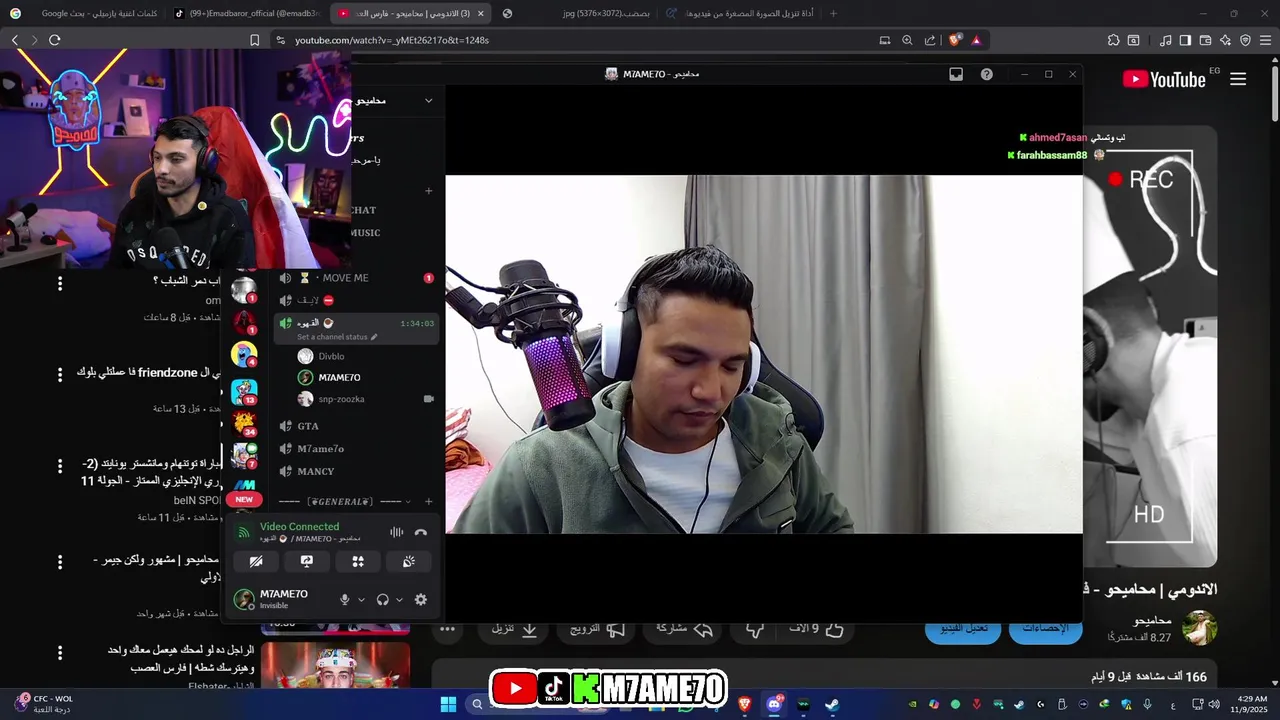1280x720 pixels.
Task: Click the music note playlist icon
Action: pos(1165,40)
